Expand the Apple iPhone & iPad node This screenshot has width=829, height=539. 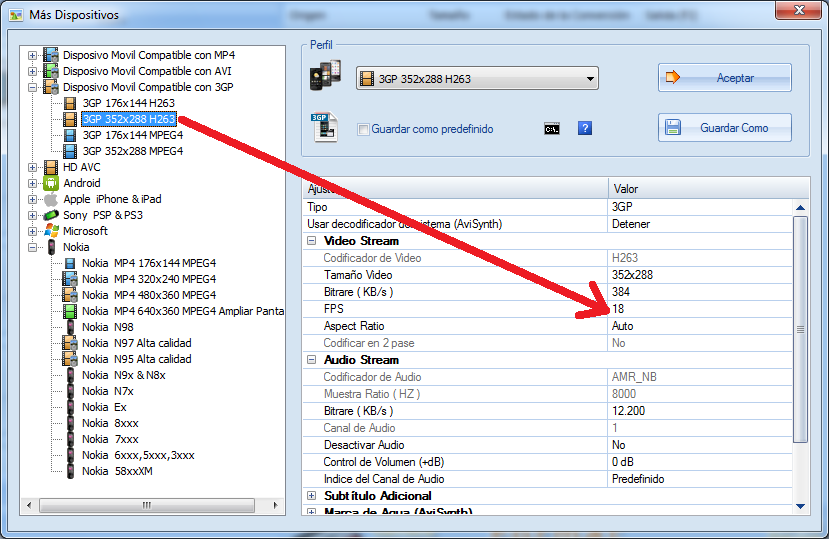(x=32, y=199)
